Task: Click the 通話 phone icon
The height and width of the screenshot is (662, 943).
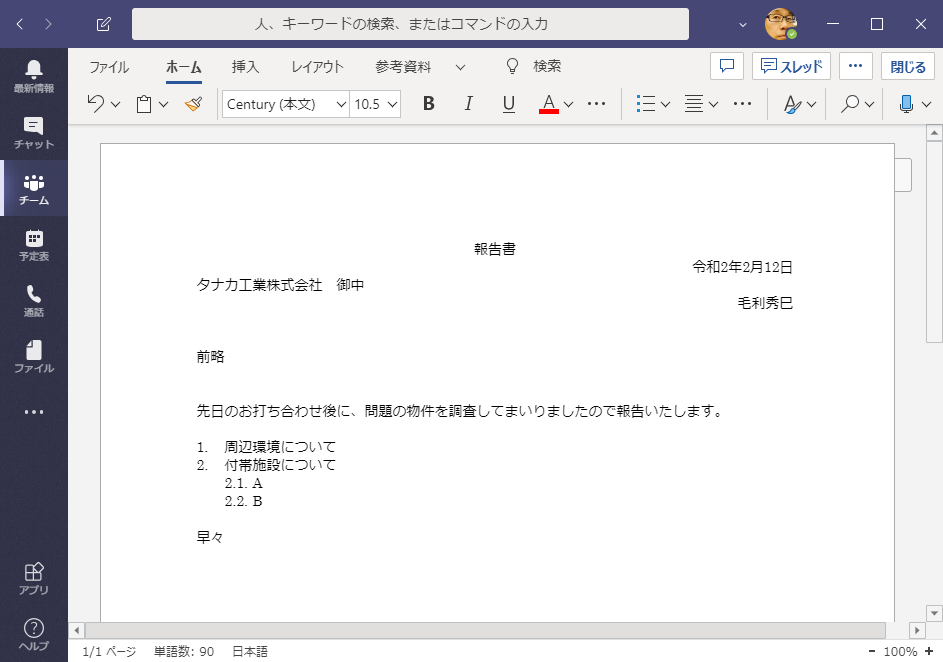Action: point(34,301)
